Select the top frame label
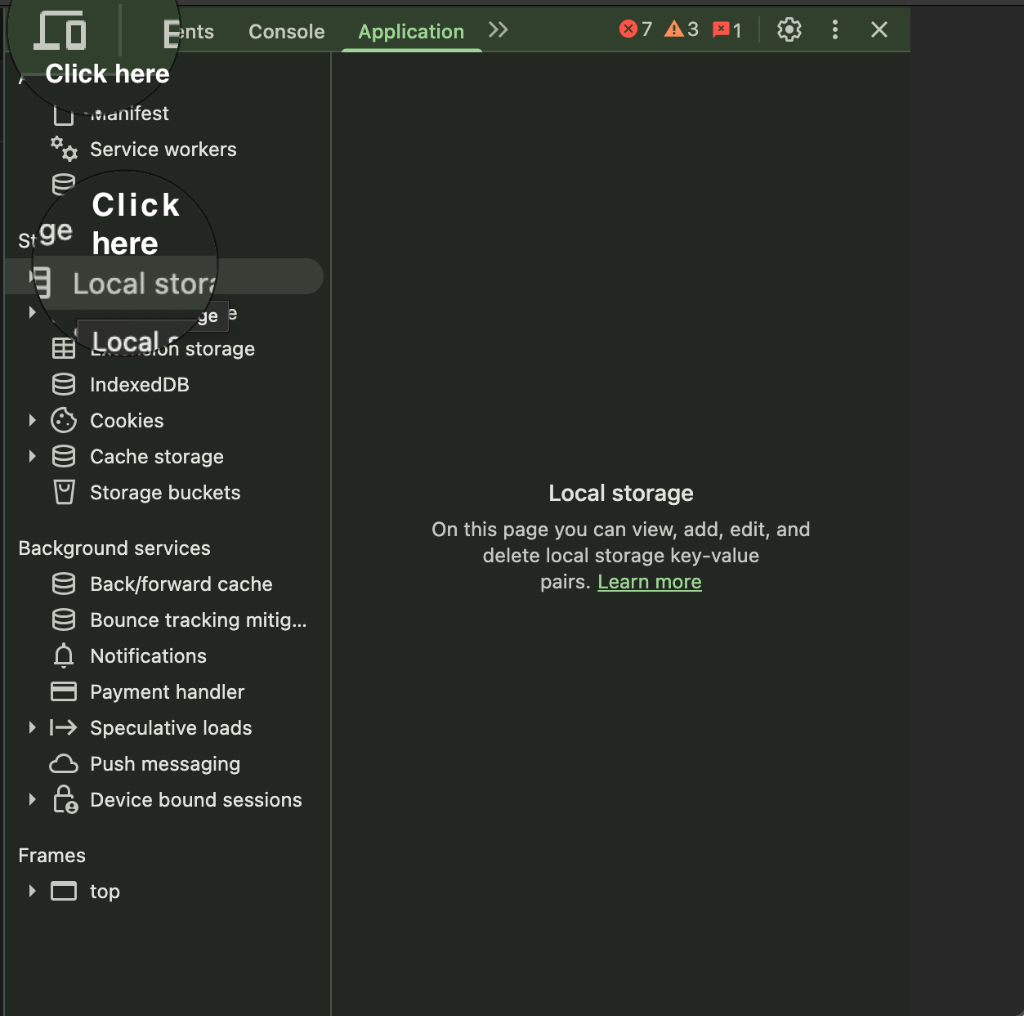Viewport: 1024px width, 1016px height. coord(105,892)
